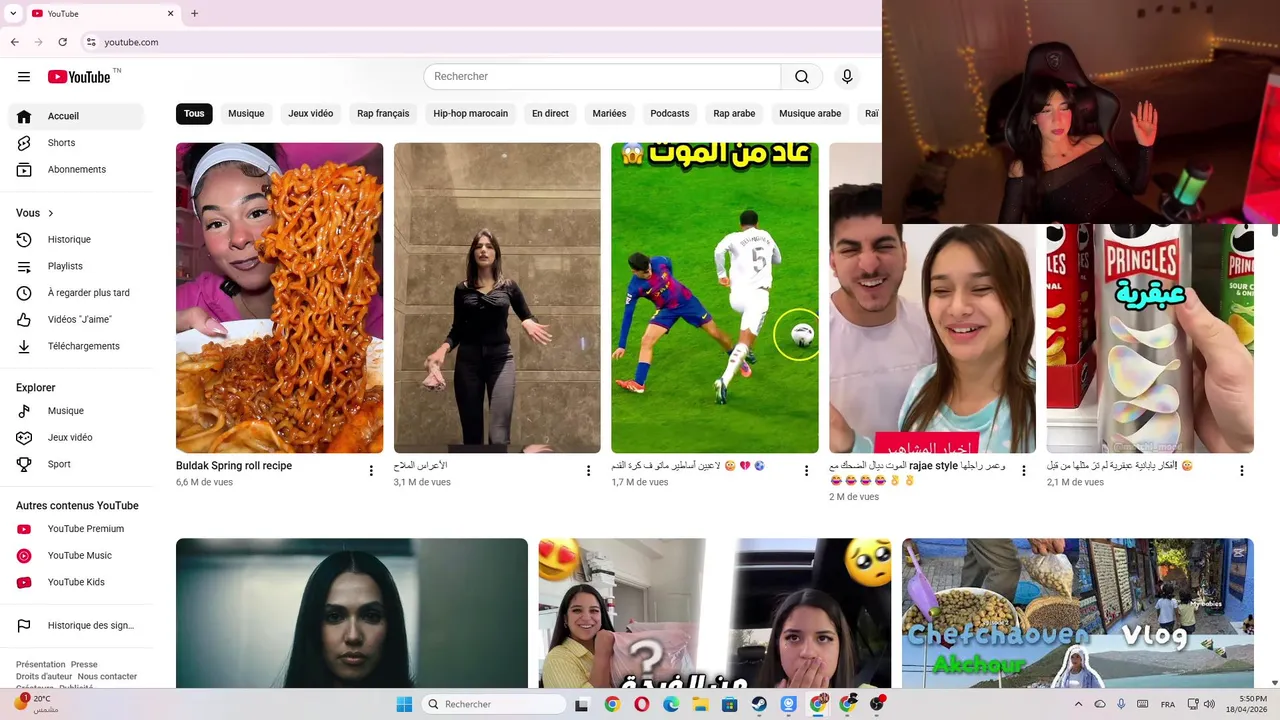Image resolution: width=1280 pixels, height=720 pixels.
Task: Select the Tous filter chip
Action: click(194, 114)
